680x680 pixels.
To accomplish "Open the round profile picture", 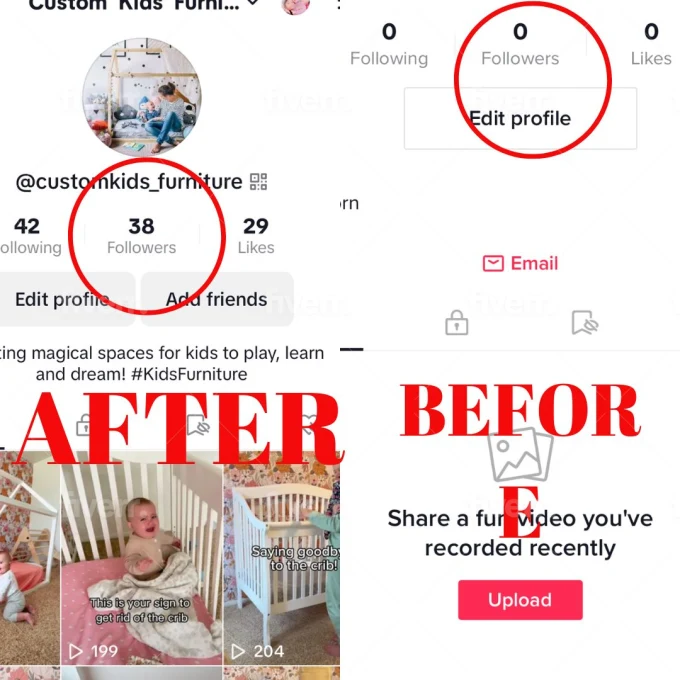I will point(142,97).
